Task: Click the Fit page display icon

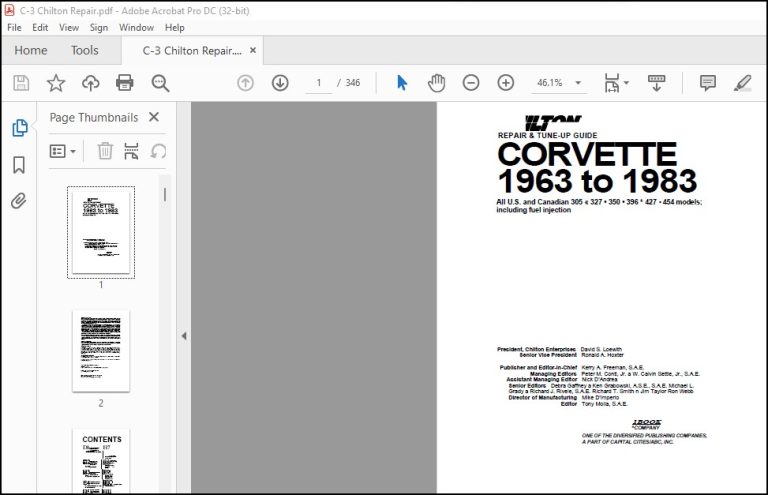Action: pyautogui.click(x=612, y=83)
